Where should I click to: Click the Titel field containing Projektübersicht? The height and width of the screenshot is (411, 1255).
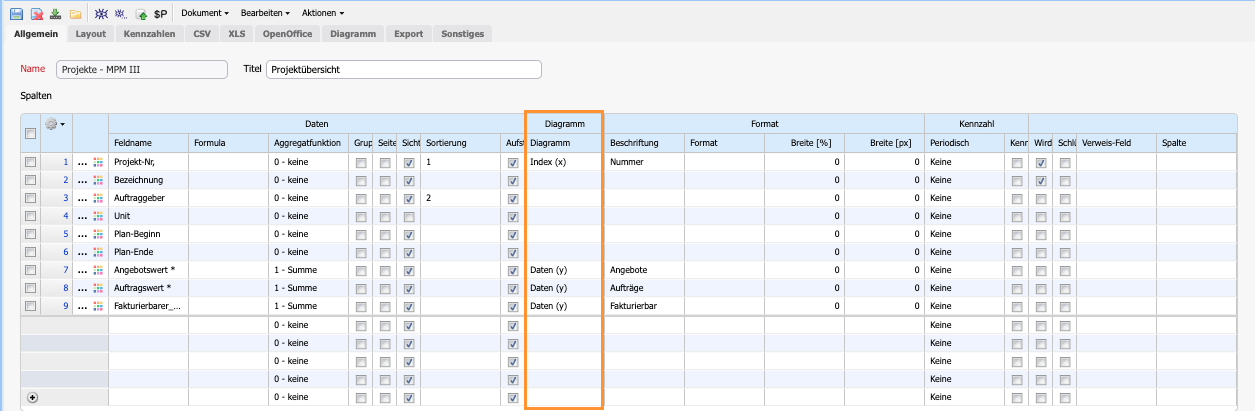click(403, 69)
